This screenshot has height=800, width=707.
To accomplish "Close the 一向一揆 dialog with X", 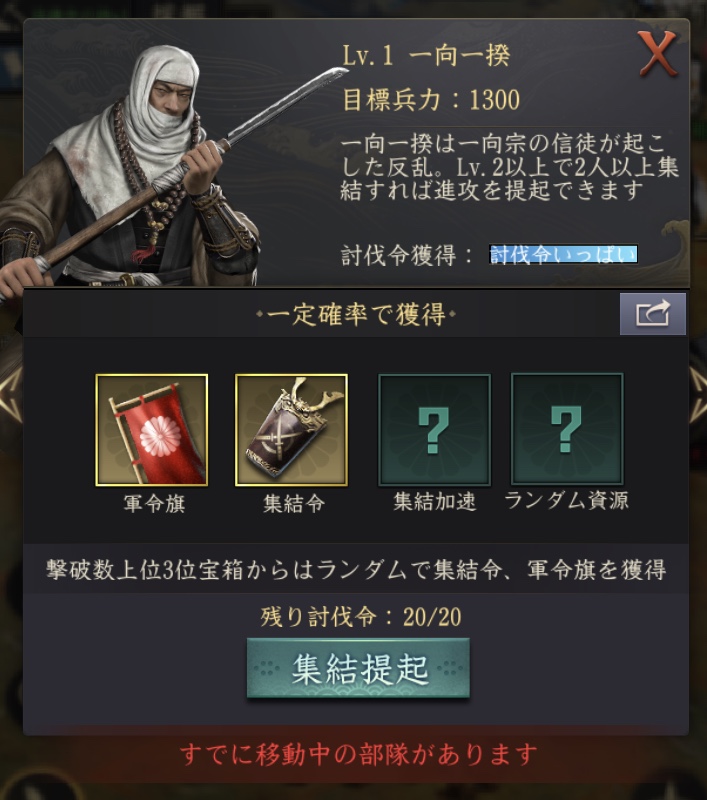I will click(657, 54).
